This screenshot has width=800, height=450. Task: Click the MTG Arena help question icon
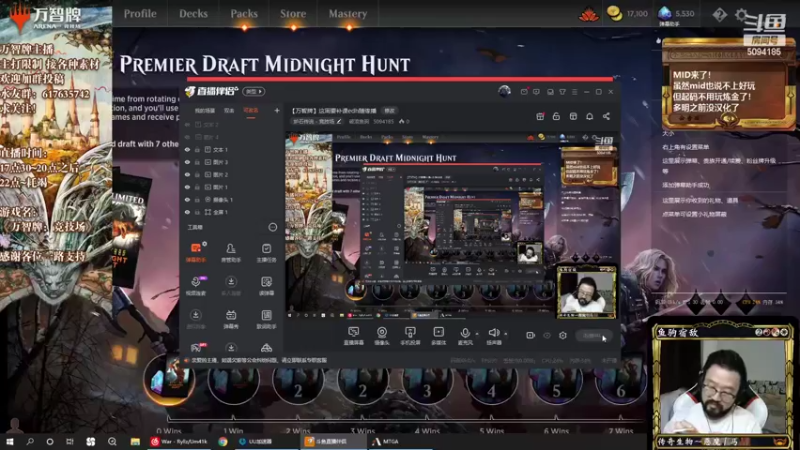(719, 14)
